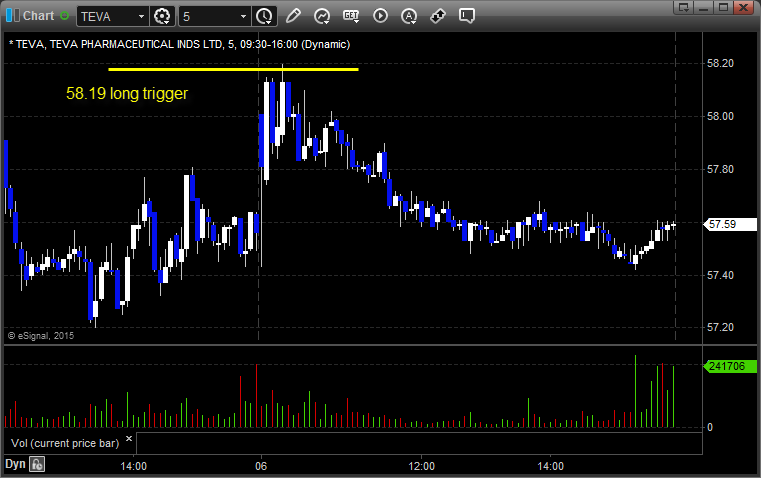Open the window options dropdown in title bar
Screen dimensions: 761x478
(x=684, y=7)
